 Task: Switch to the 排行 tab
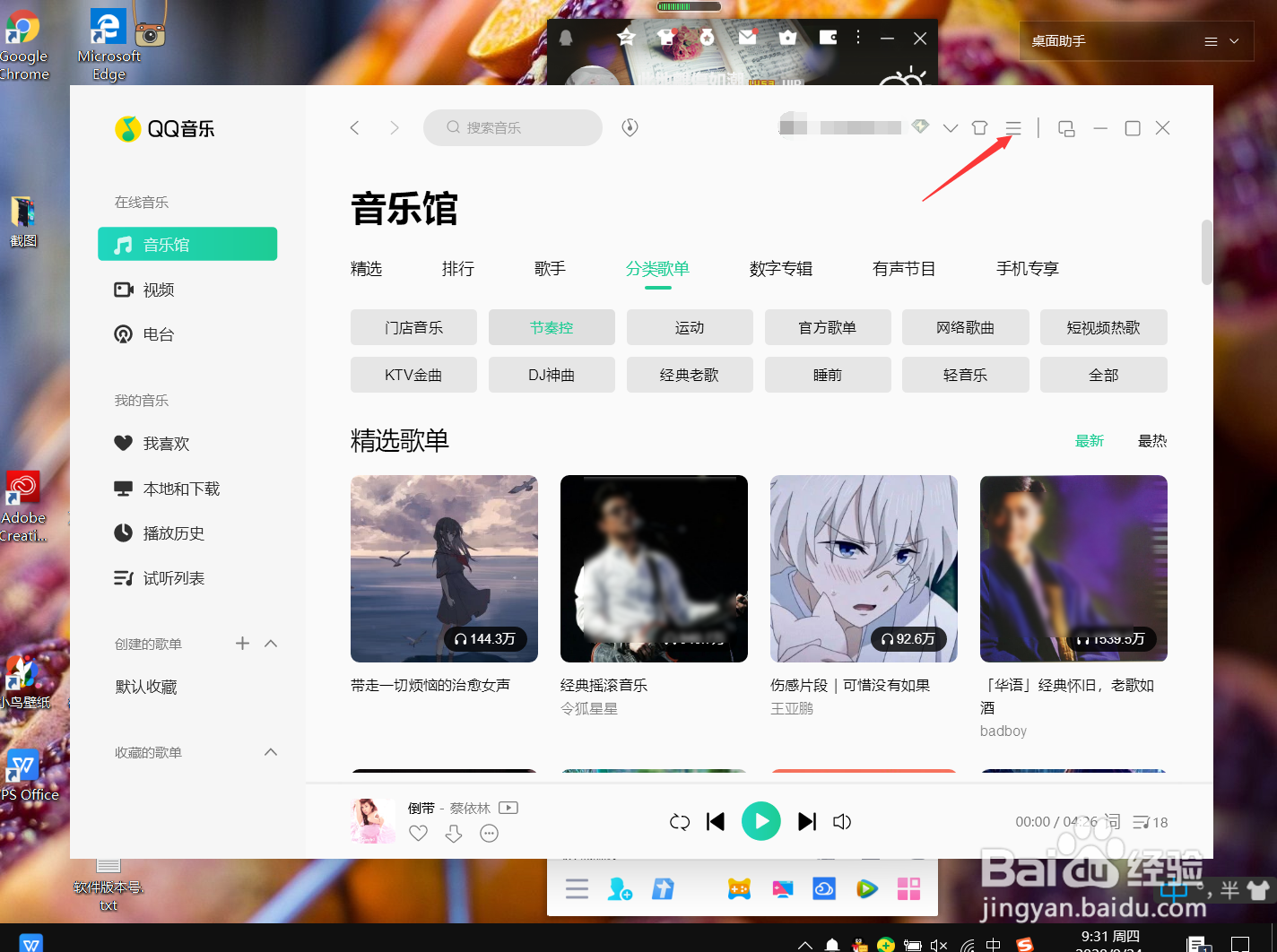click(x=457, y=269)
